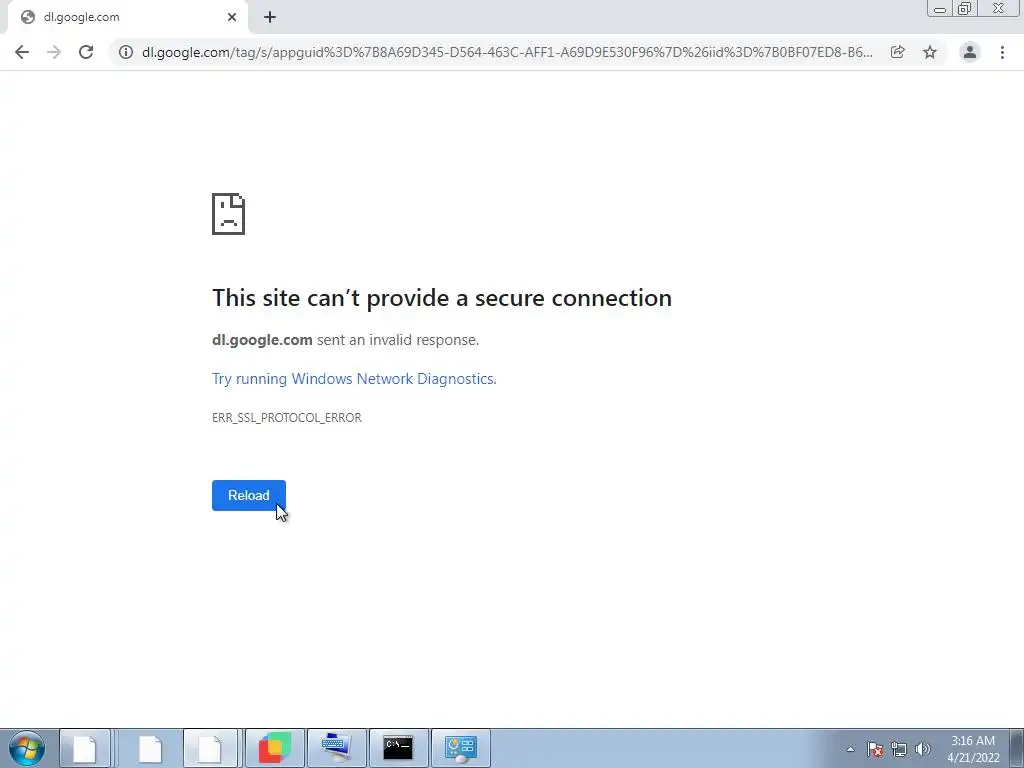The width and height of the screenshot is (1024, 768).
Task: Click the network status tray icon
Action: 899,749
